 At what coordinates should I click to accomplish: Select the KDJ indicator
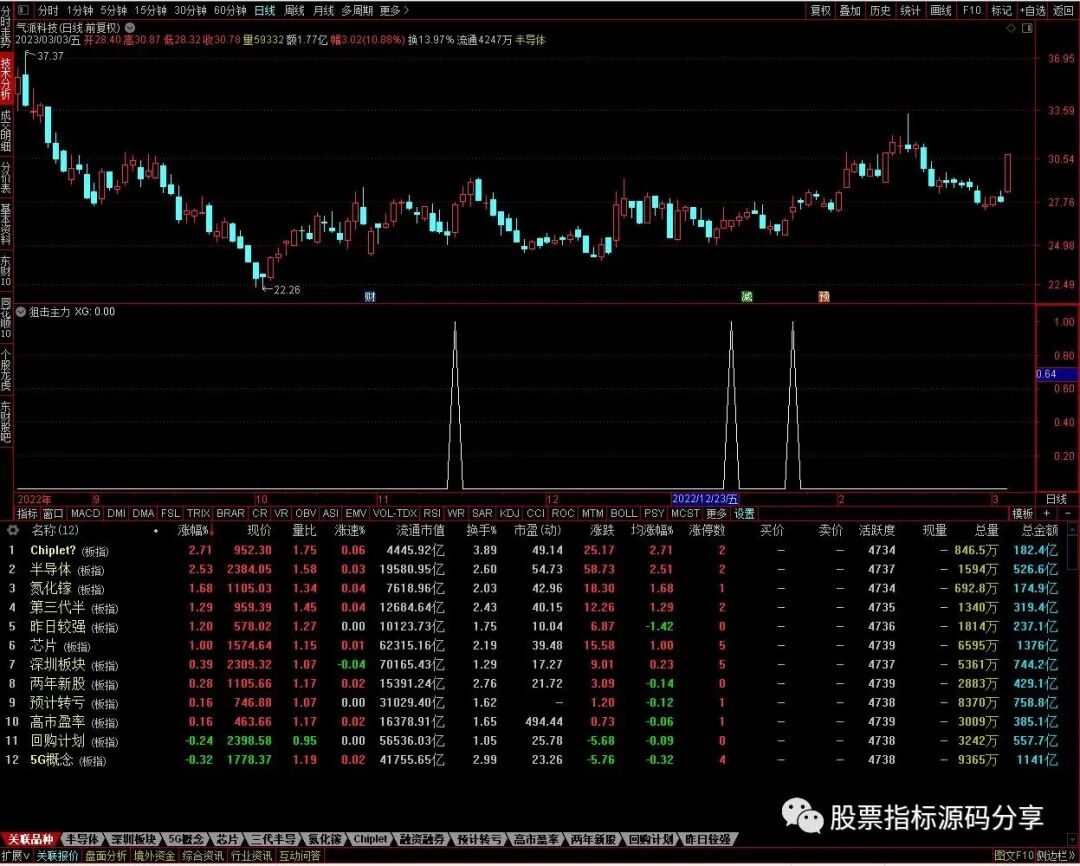coord(509,513)
